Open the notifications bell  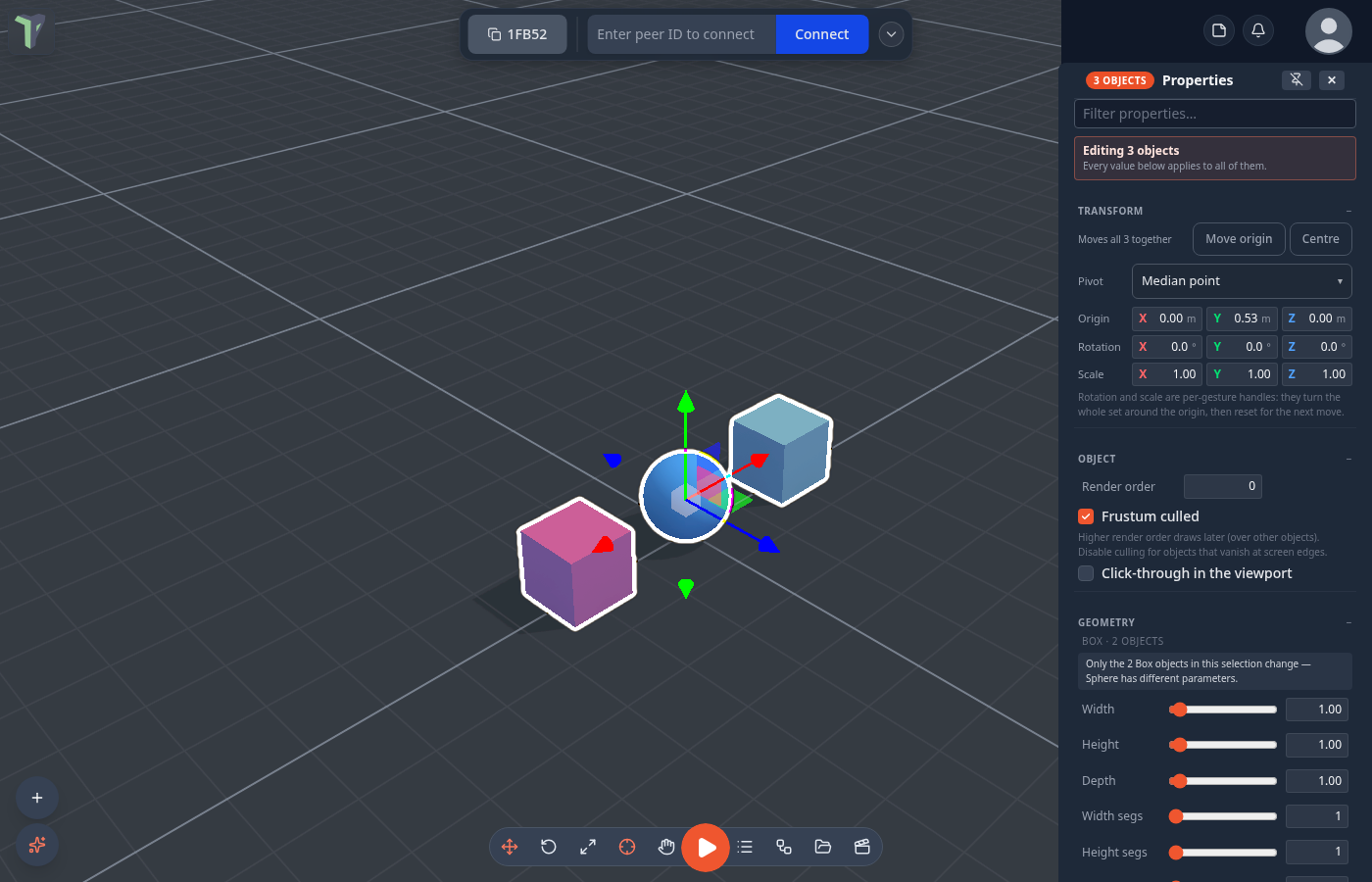point(1258,30)
